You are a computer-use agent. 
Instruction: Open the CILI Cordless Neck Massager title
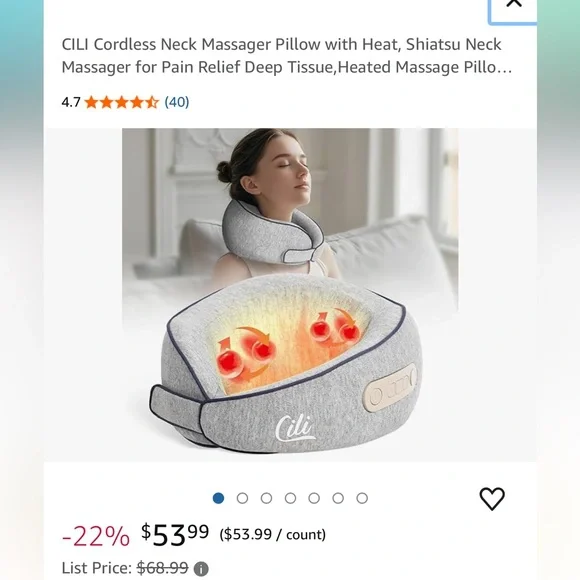click(x=287, y=55)
